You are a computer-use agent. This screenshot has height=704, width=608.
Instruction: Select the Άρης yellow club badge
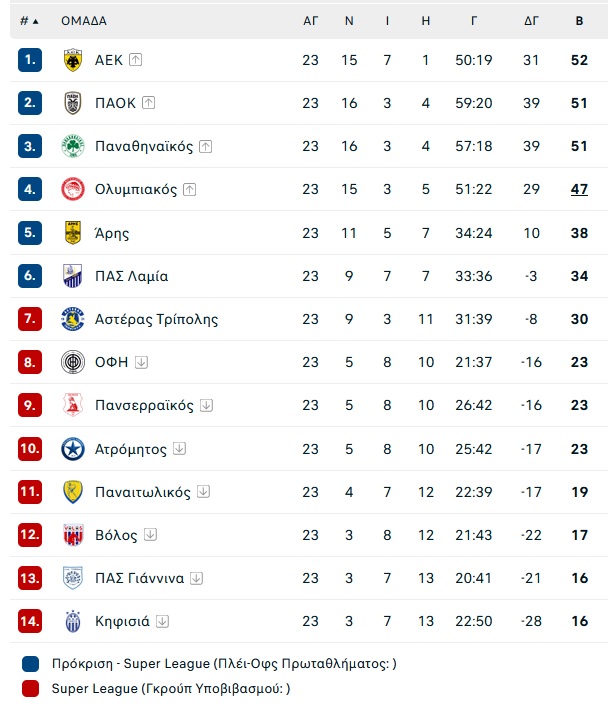tap(73, 233)
